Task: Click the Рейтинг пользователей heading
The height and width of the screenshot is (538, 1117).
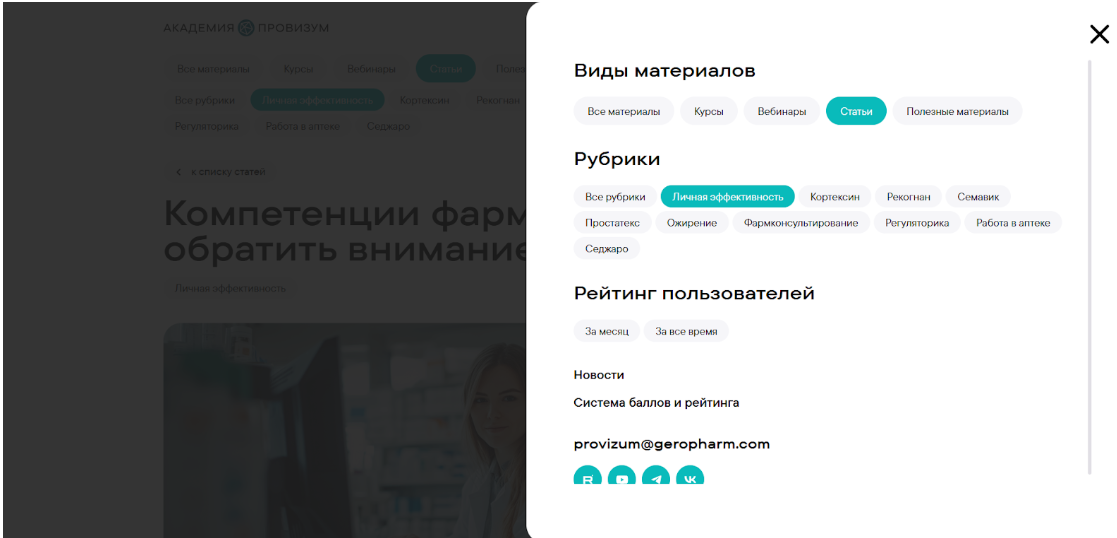Action: tap(694, 294)
